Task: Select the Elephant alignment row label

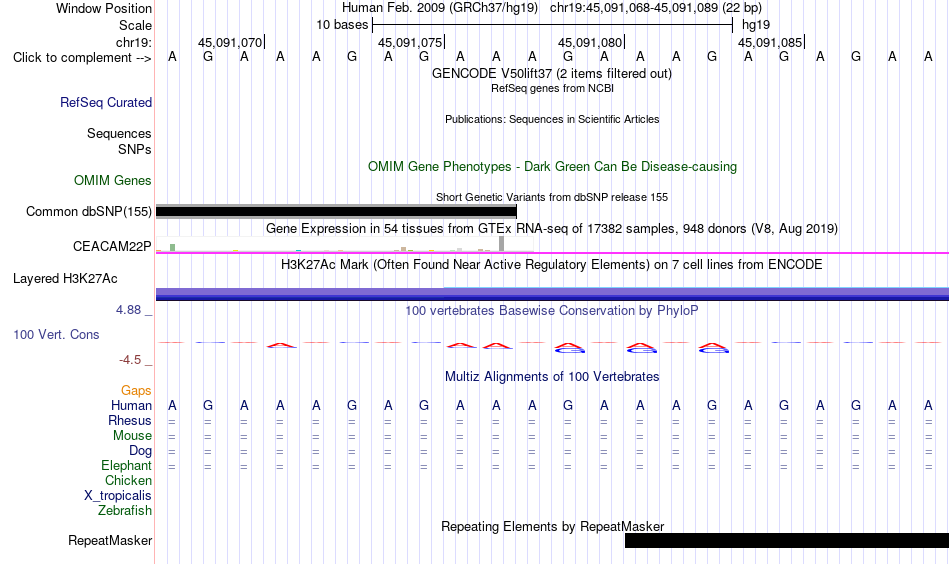Action: (127, 466)
